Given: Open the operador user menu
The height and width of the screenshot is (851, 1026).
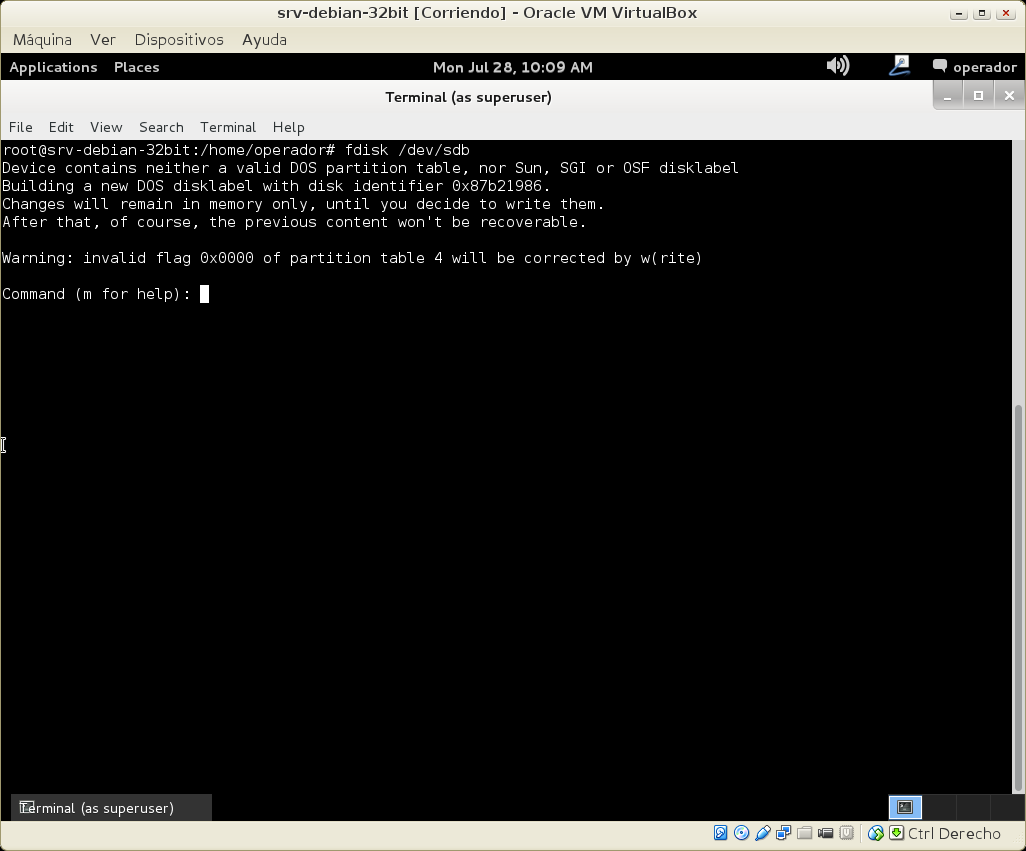Looking at the screenshot, I should click(974, 67).
